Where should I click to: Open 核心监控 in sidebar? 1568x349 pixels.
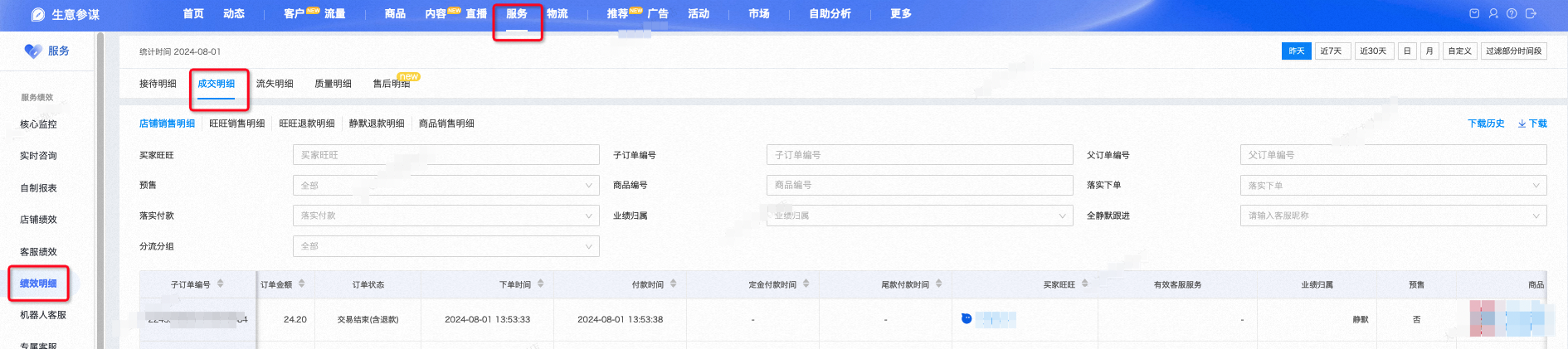38,124
